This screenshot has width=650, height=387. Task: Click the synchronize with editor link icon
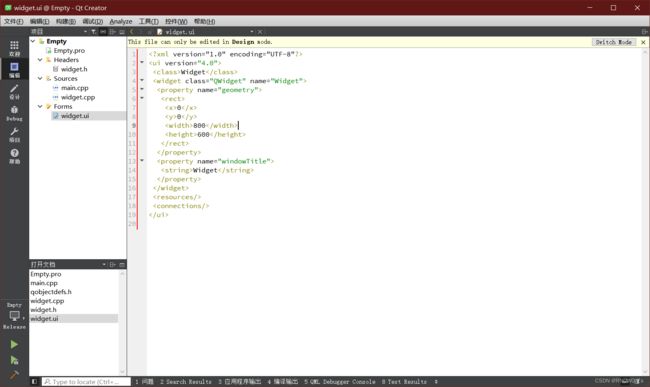[x=103, y=31]
